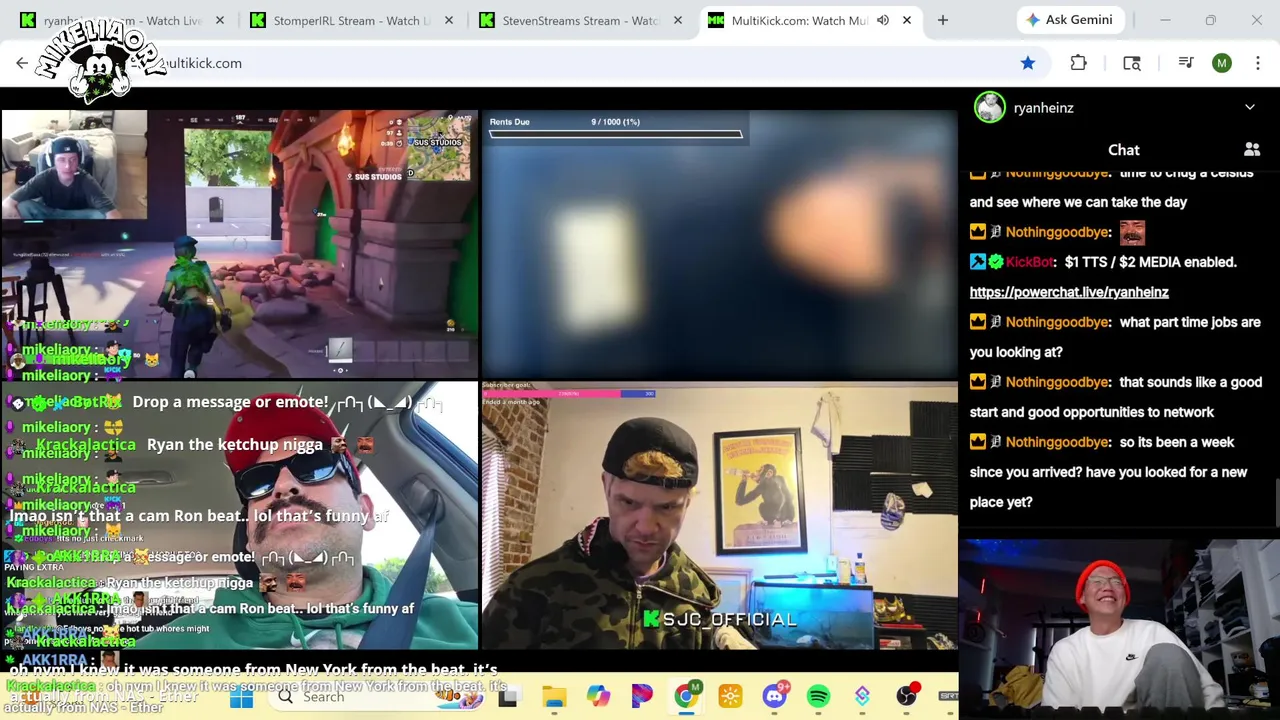Open the Chrome three-dot menu
The image size is (1280, 720).
(x=1257, y=63)
